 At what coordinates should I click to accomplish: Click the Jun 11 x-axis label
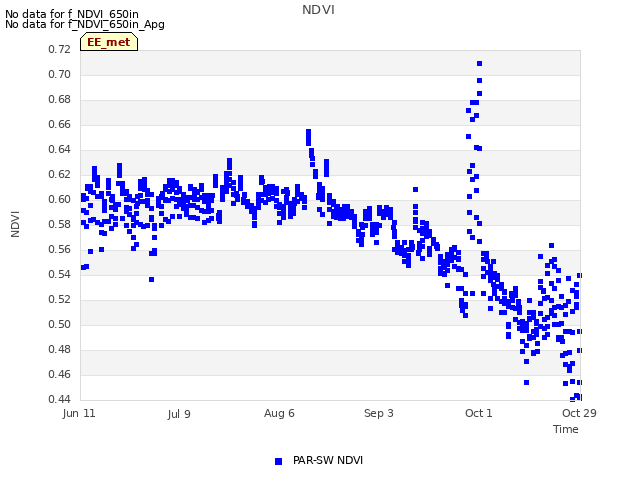point(79,413)
